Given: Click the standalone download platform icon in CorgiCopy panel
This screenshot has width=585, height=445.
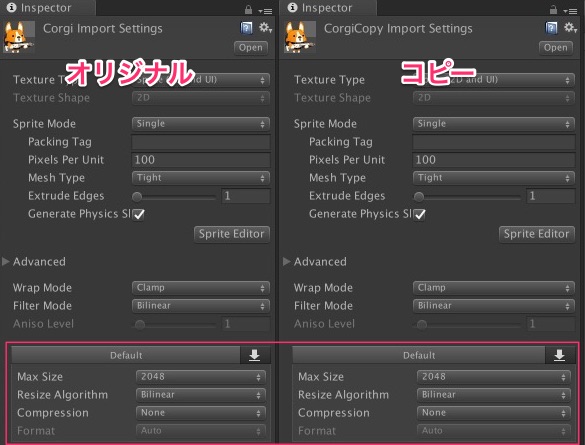Looking at the screenshot, I should pos(559,355).
